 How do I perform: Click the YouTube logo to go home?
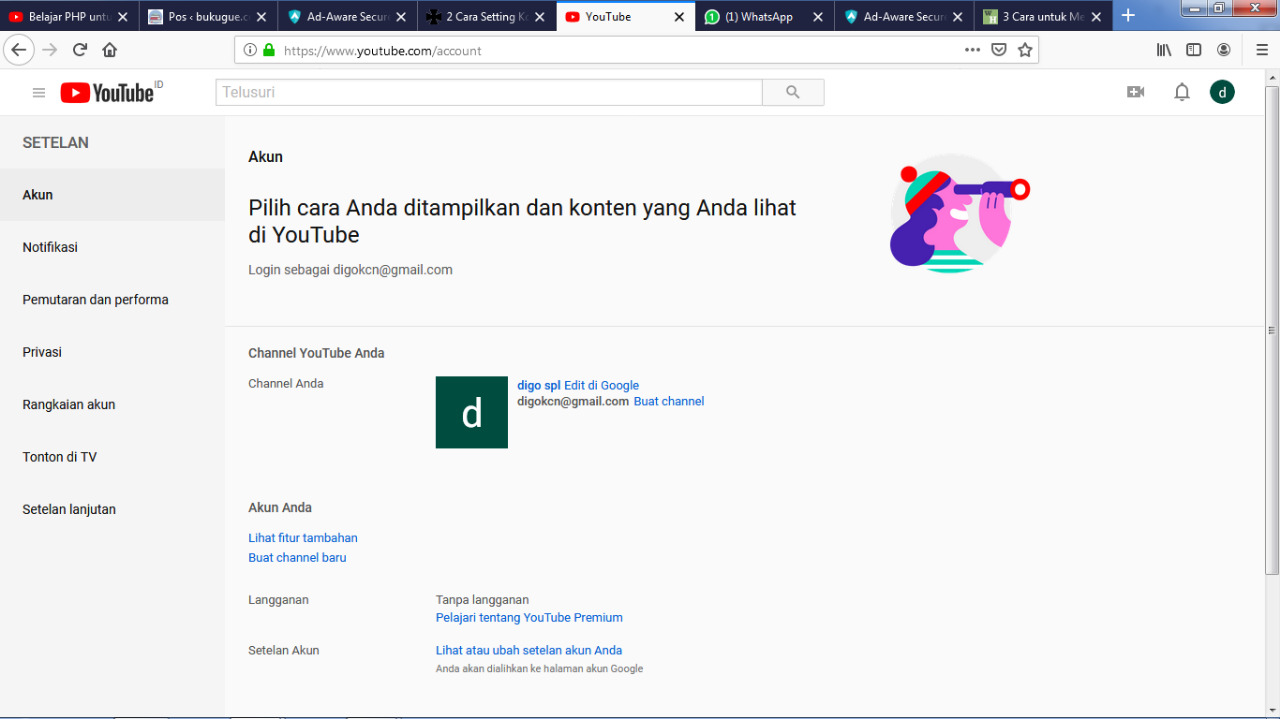[108, 93]
